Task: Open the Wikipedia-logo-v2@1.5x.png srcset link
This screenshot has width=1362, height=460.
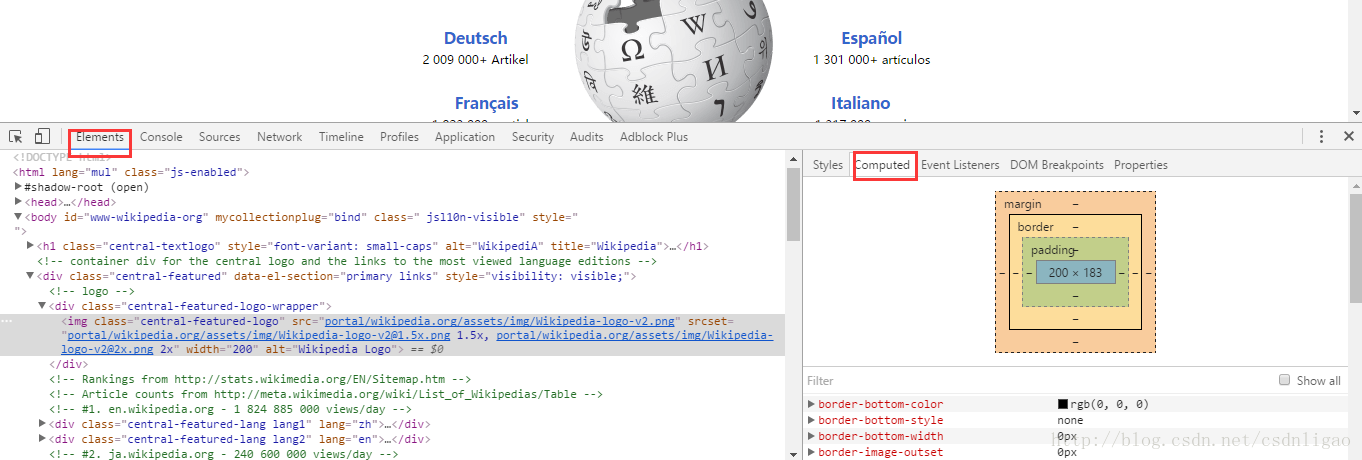Action: 258,336
